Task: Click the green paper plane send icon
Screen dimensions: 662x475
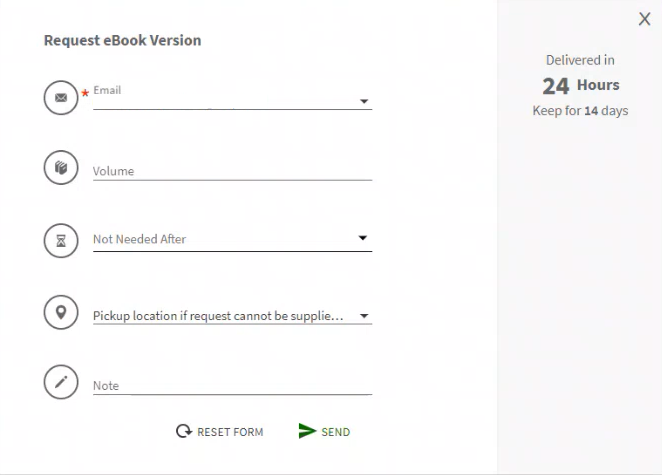Action: pos(307,432)
